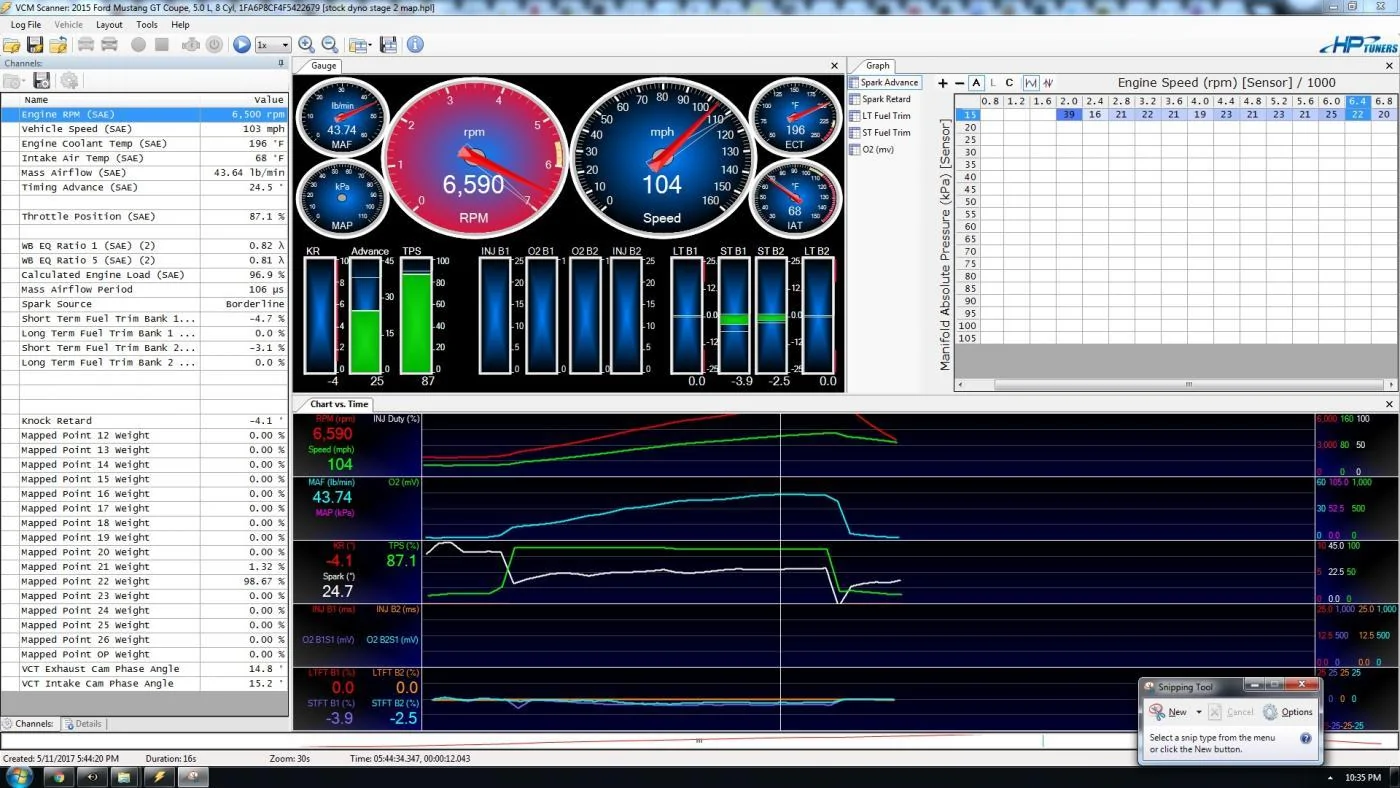Click the grayed stop square button
This screenshot has width=1400, height=788.
click(161, 45)
